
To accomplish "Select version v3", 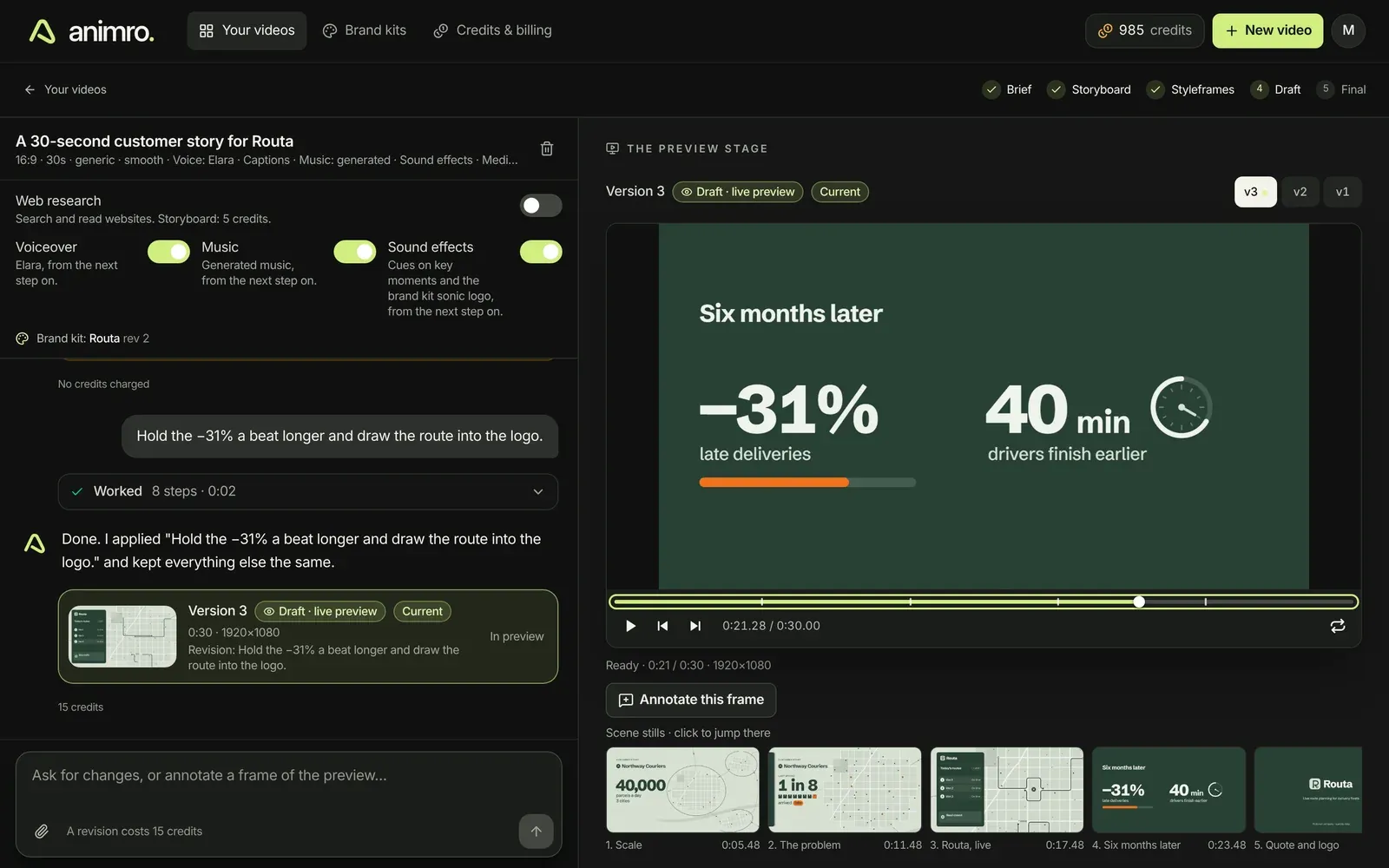I will (1255, 192).
